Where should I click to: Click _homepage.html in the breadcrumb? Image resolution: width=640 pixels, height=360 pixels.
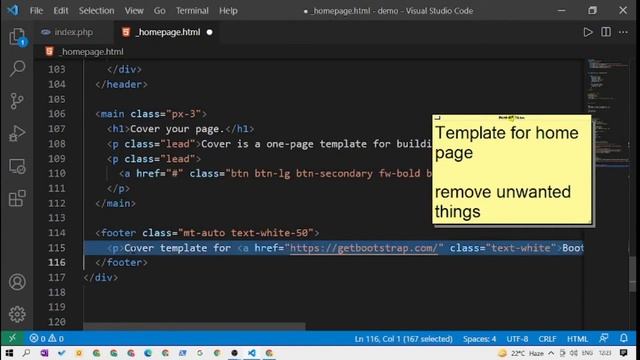[91, 52]
